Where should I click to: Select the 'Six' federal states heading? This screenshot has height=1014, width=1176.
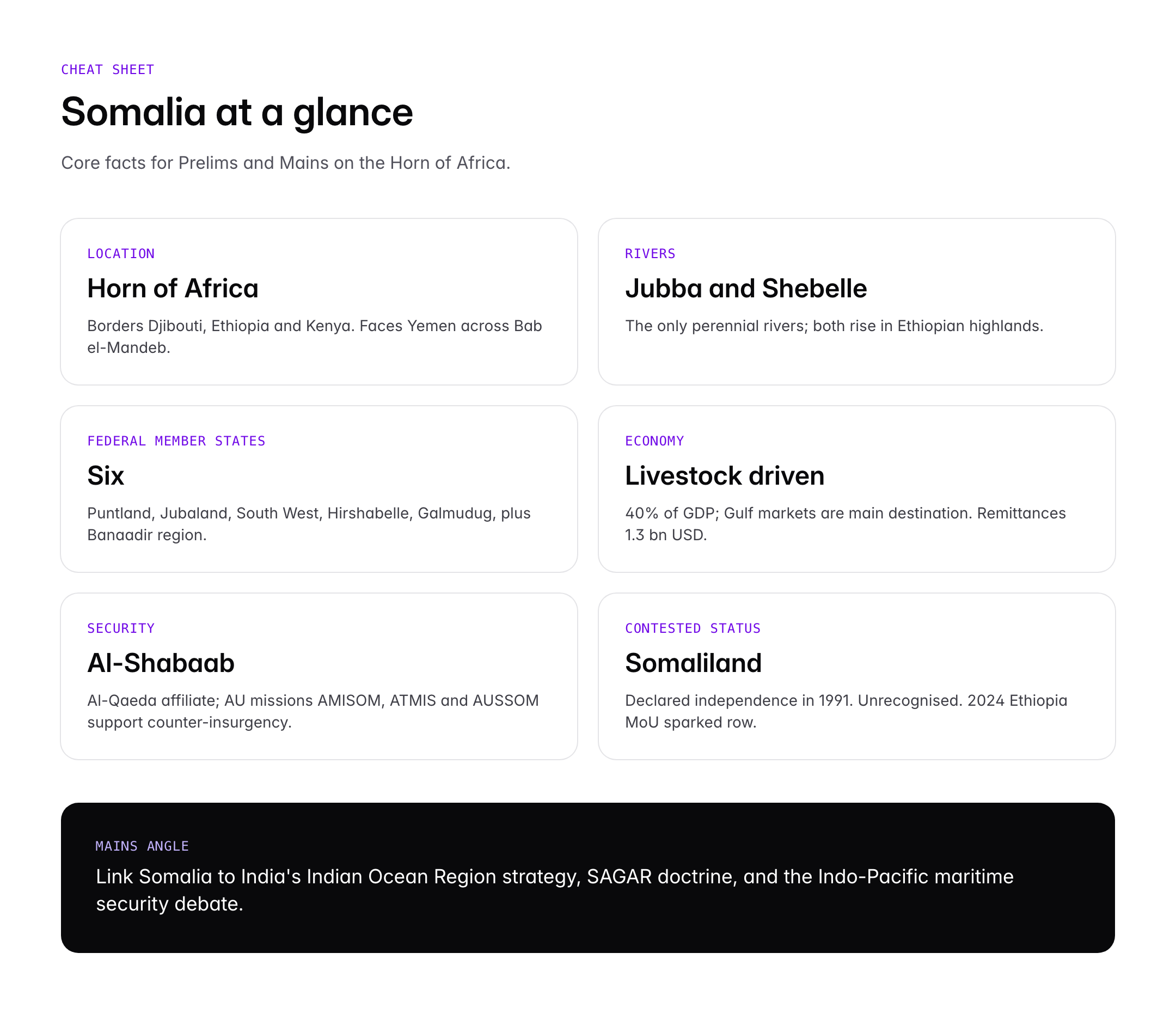tap(106, 476)
